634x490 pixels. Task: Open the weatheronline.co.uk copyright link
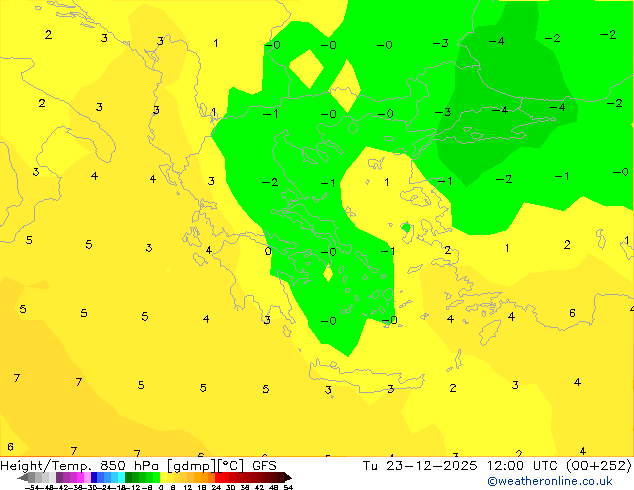(x=550, y=481)
